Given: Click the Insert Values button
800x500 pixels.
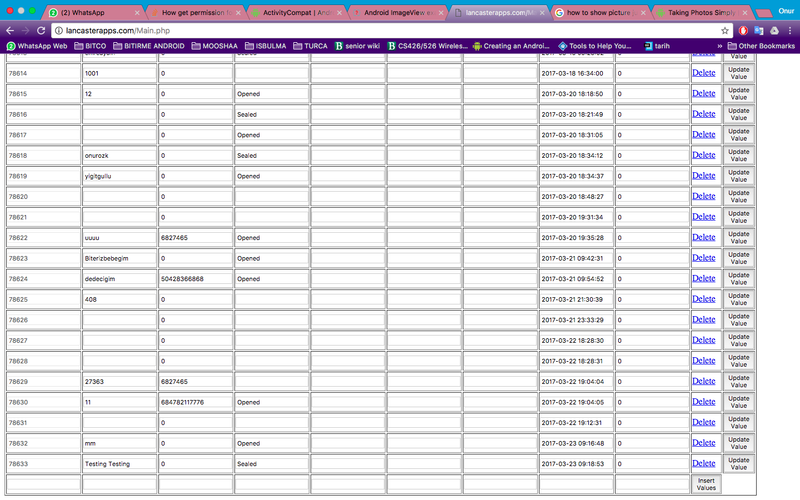Looking at the screenshot, I should pyautogui.click(x=706, y=484).
